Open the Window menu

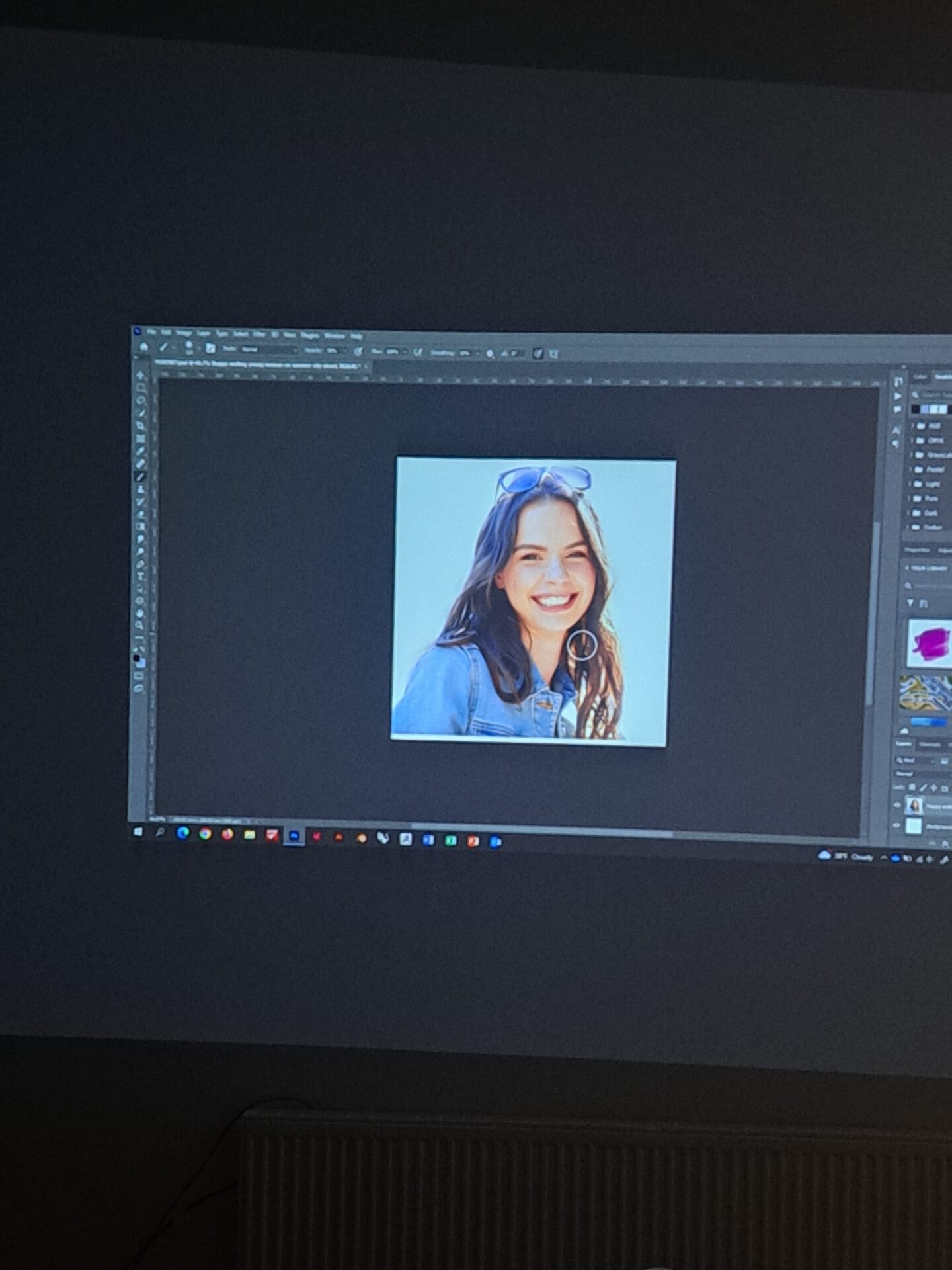pos(334,335)
